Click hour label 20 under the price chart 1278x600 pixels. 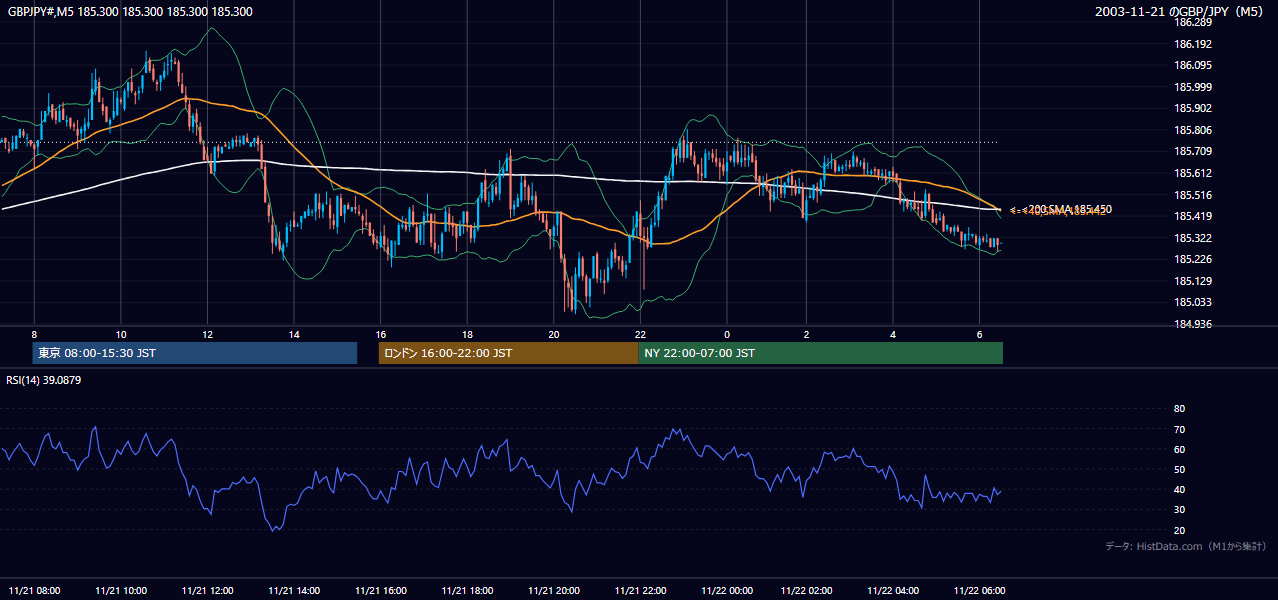pyautogui.click(x=554, y=334)
